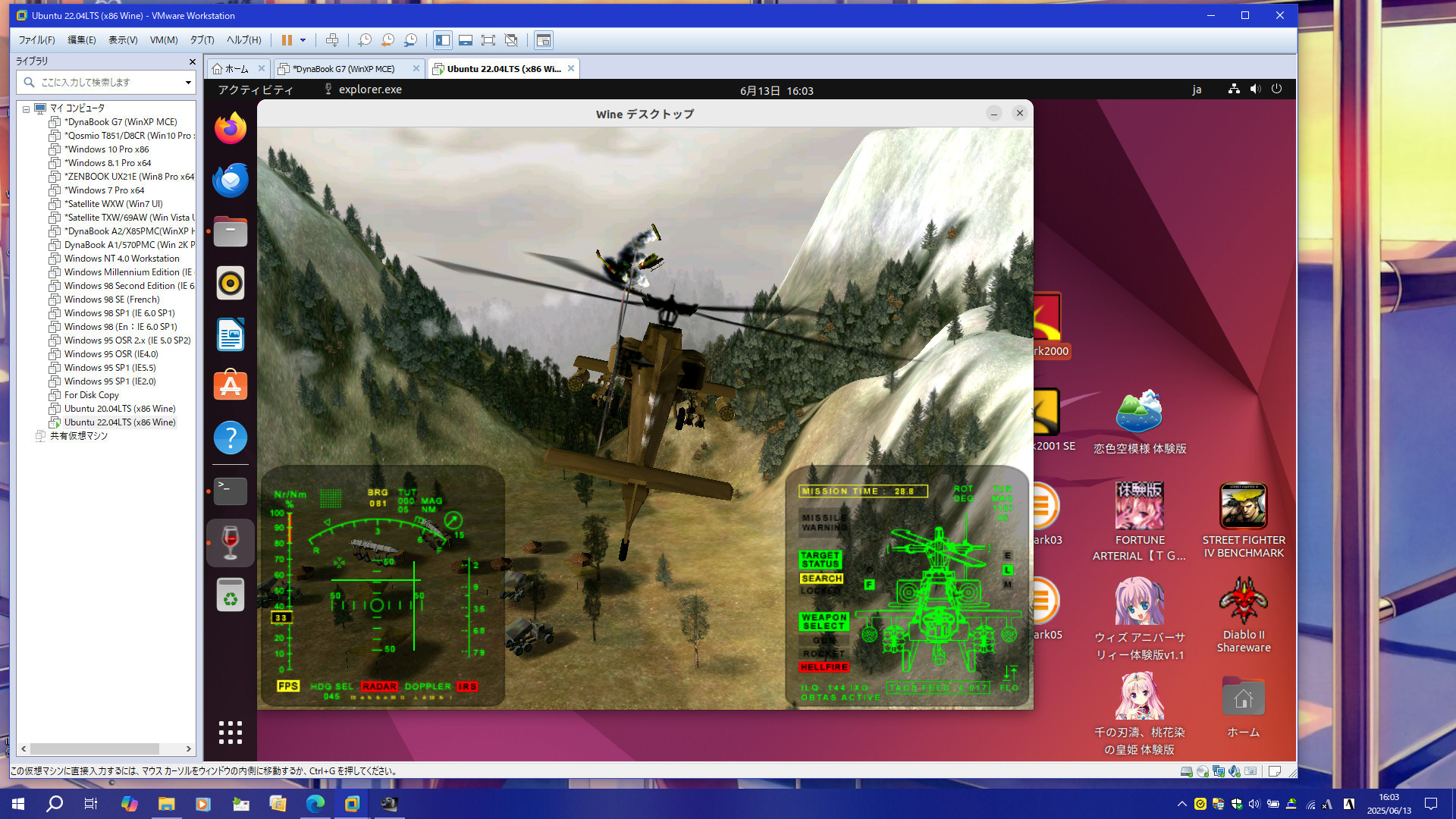
Task: Toggle the thumbnail bar icon in the toolbar
Action: (x=466, y=40)
